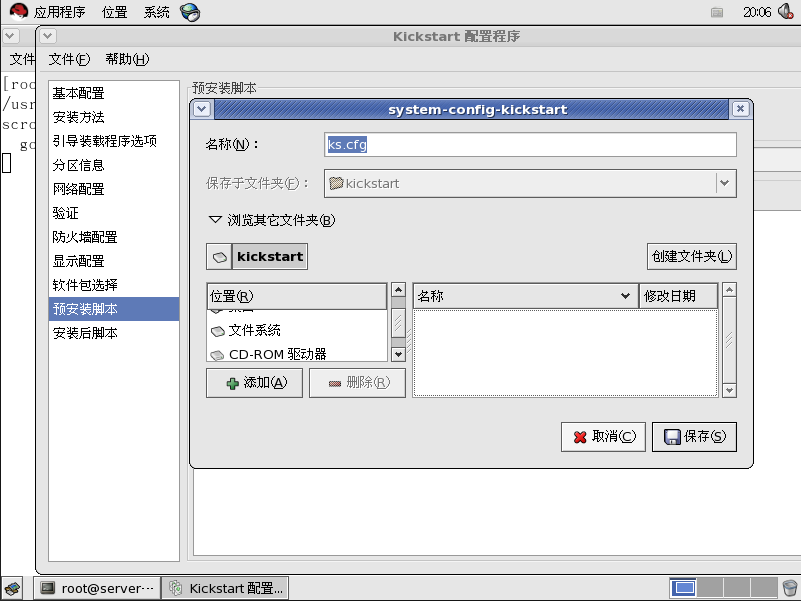Open the 应用程序 panel menu
The image size is (801, 601).
click(59, 12)
